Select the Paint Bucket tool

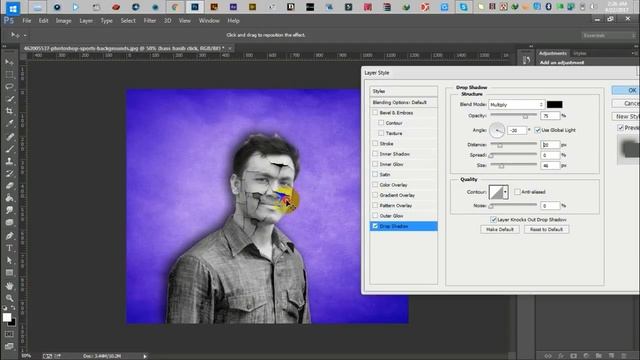(9, 198)
